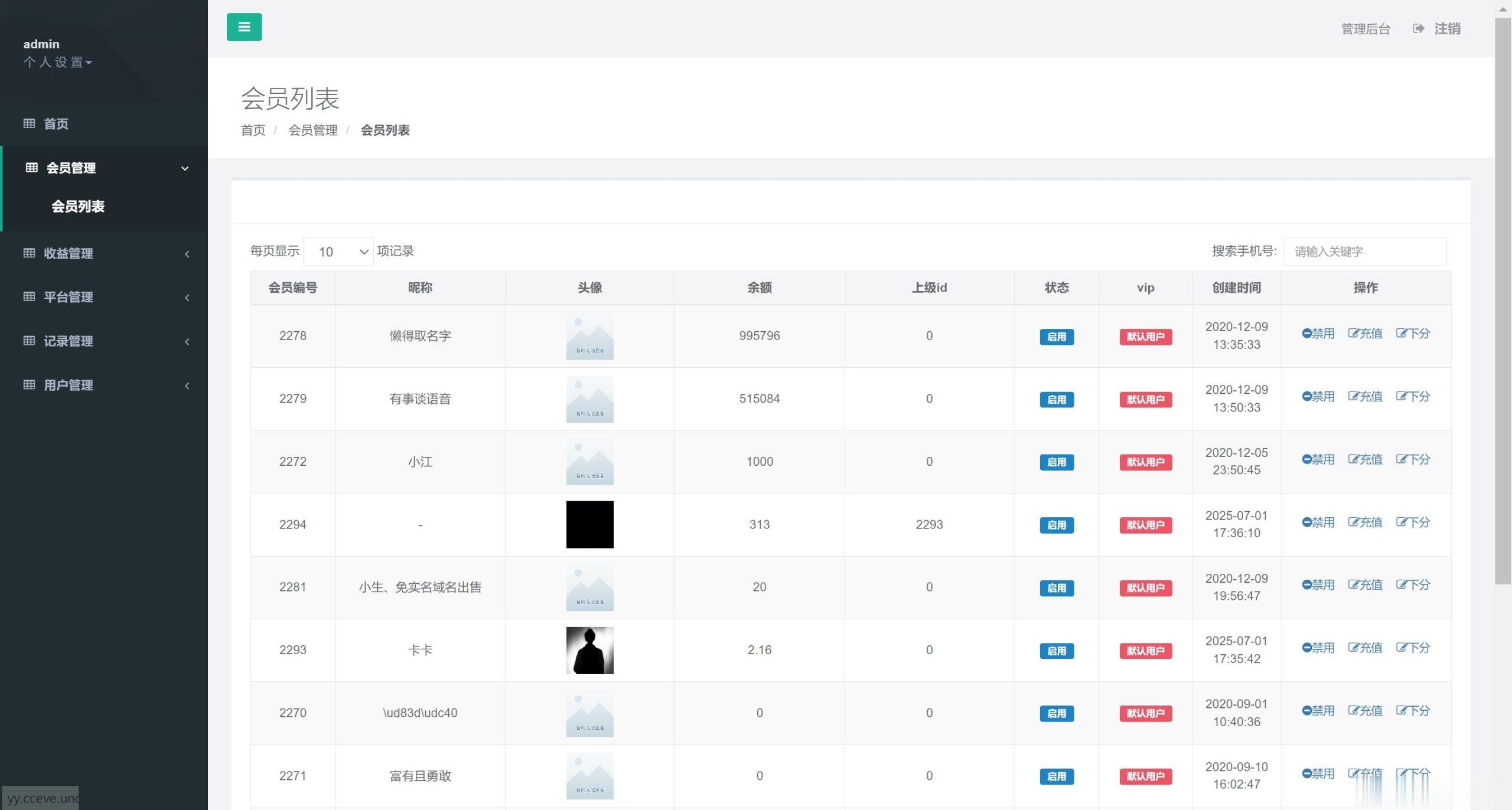1512x810 pixels.
Task: Click the 管理后台 link at top right
Action: point(1366,28)
